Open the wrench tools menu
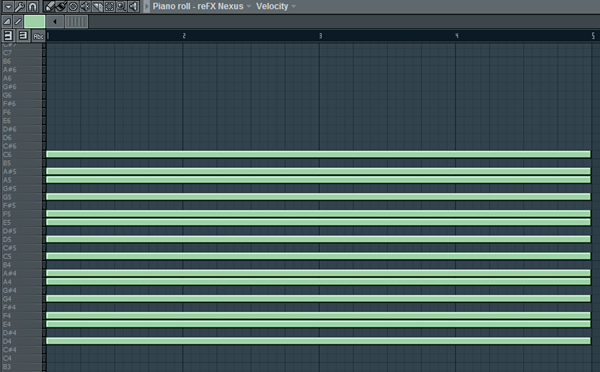 [20, 7]
